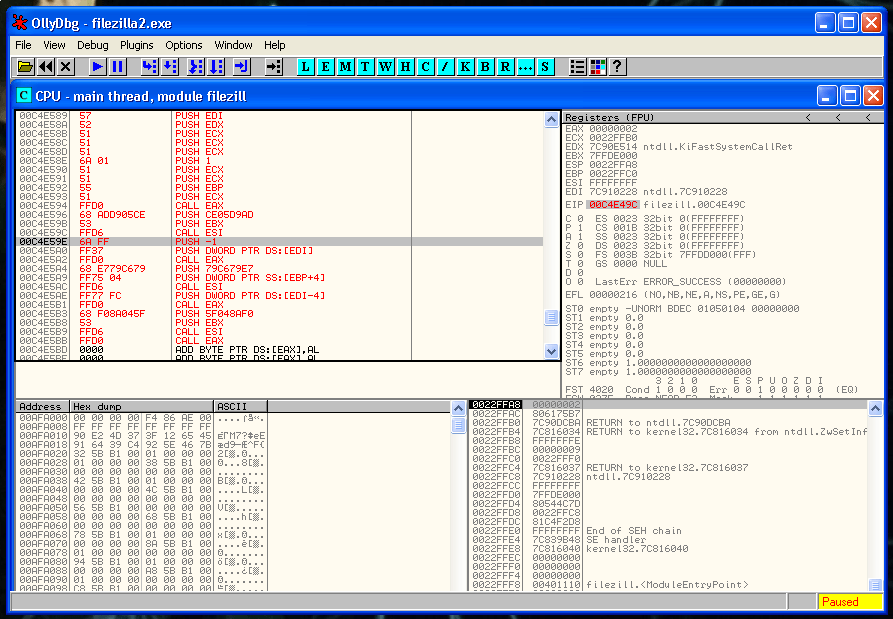Click the Close program X toolbar icon
This screenshot has height=619, width=893.
pyautogui.click(x=66, y=67)
